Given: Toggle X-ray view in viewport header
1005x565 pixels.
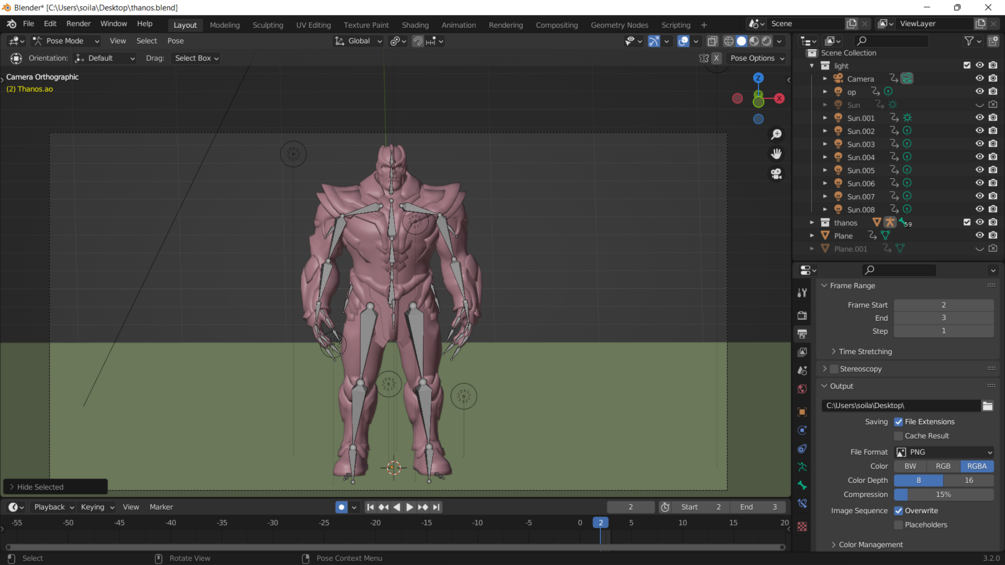Looking at the screenshot, I should coord(712,41).
